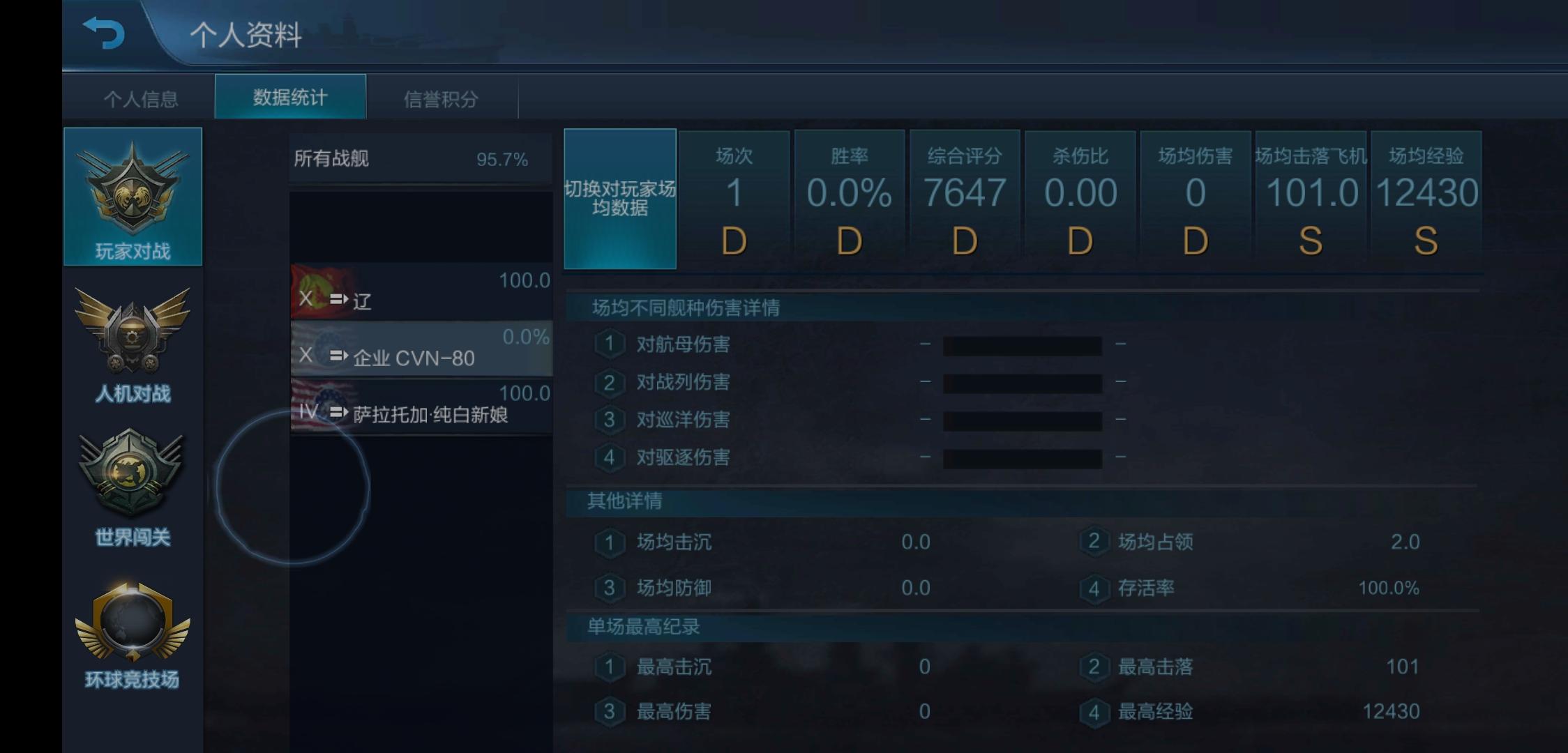Switch to the 信誉积分 tab
Screen dimensions: 1568x753
point(441,98)
